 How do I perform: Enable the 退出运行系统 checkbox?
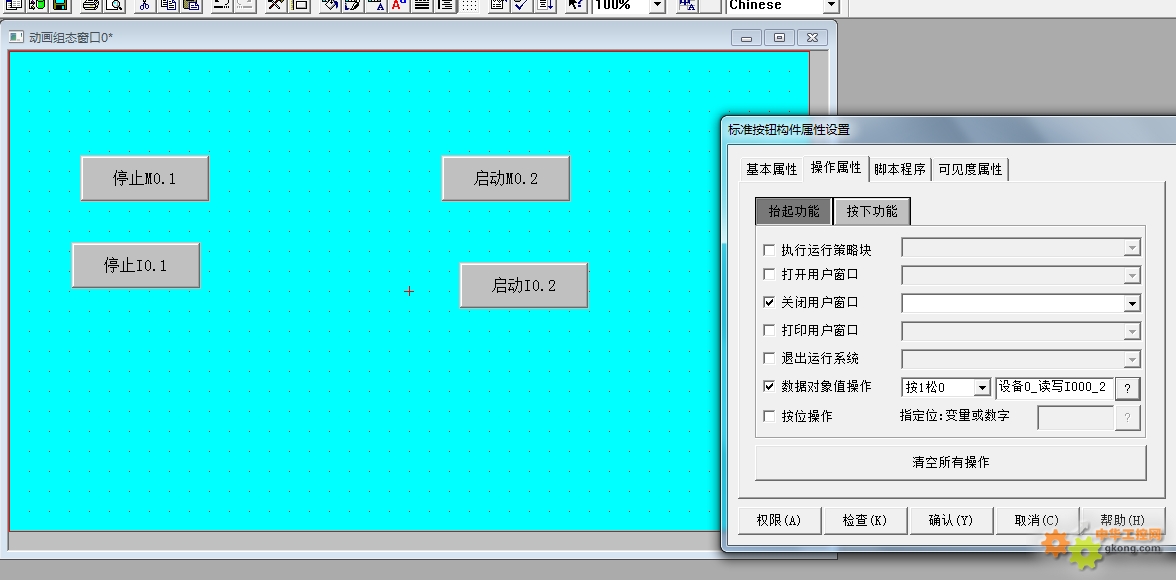click(769, 359)
